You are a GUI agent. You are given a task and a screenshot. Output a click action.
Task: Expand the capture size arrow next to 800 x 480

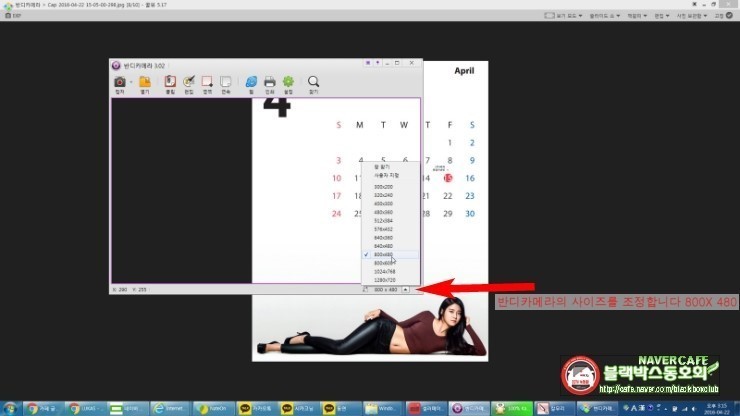click(x=405, y=289)
